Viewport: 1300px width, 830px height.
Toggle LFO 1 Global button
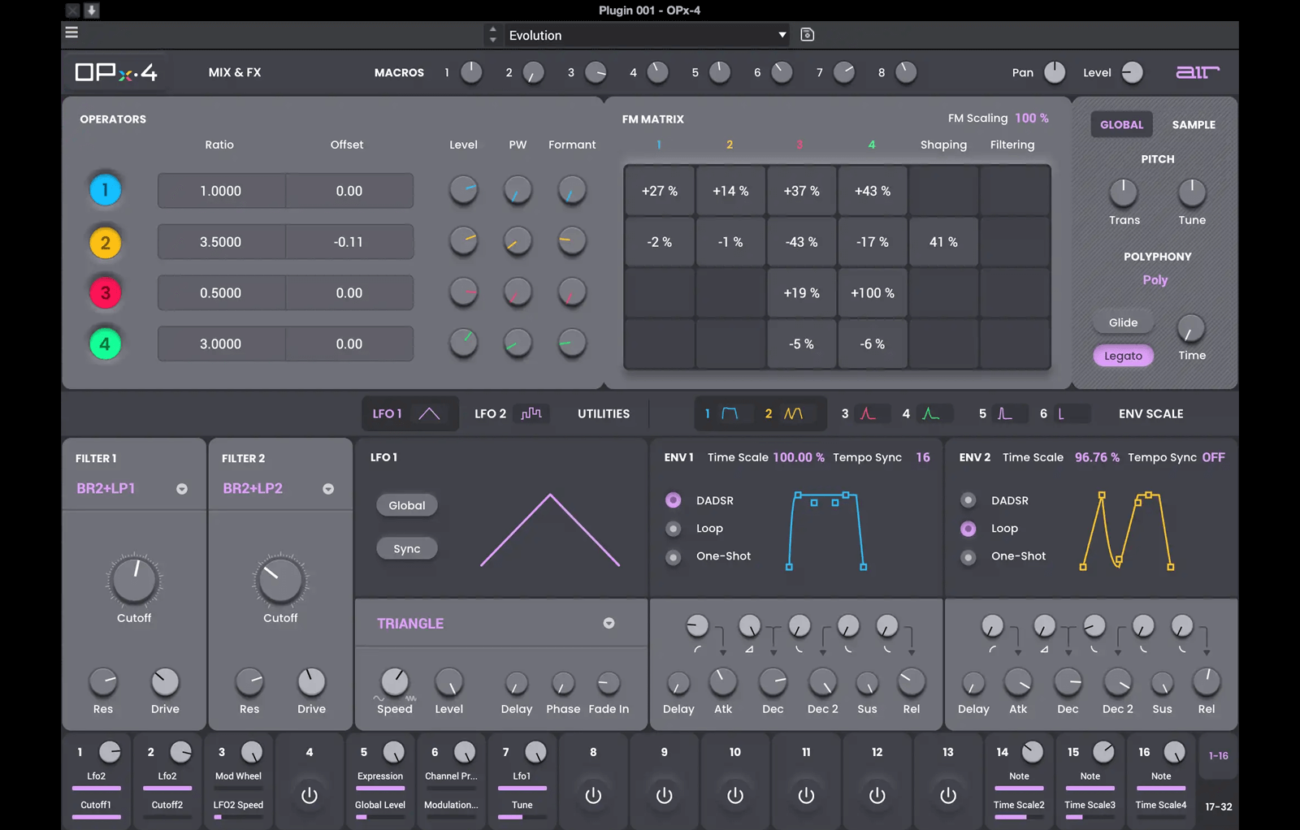(x=407, y=505)
